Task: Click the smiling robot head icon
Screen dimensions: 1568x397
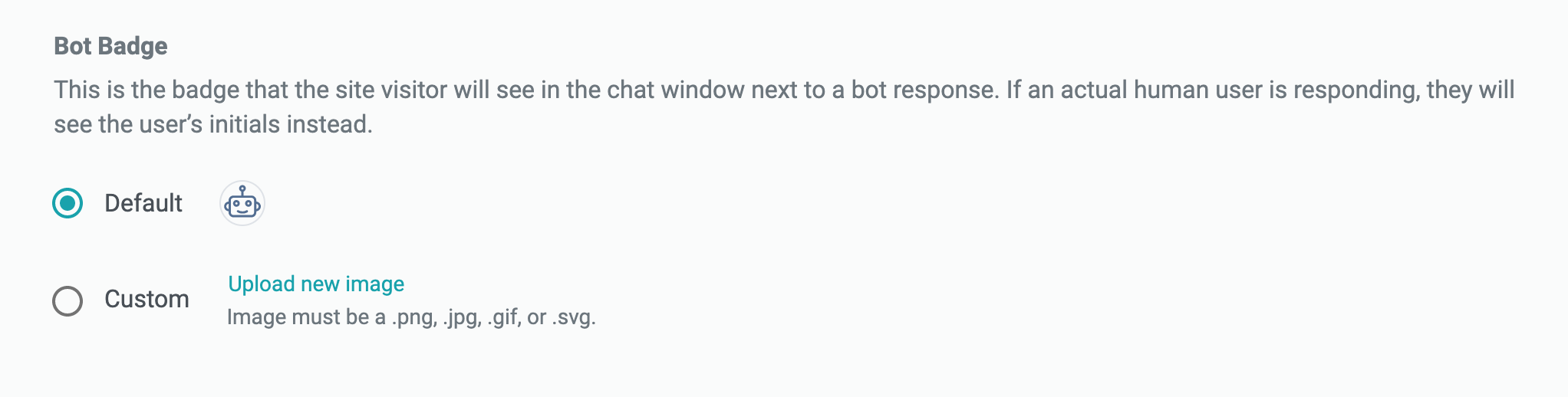Action: pos(242,204)
